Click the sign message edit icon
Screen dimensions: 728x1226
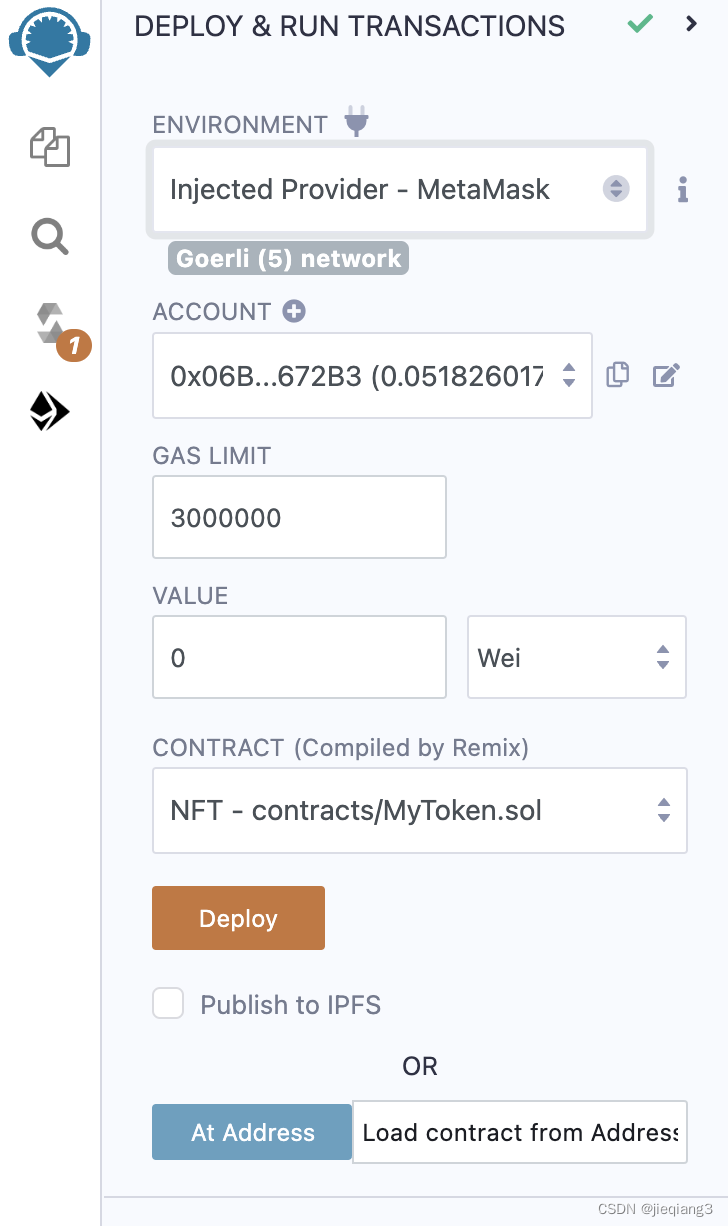coord(666,376)
